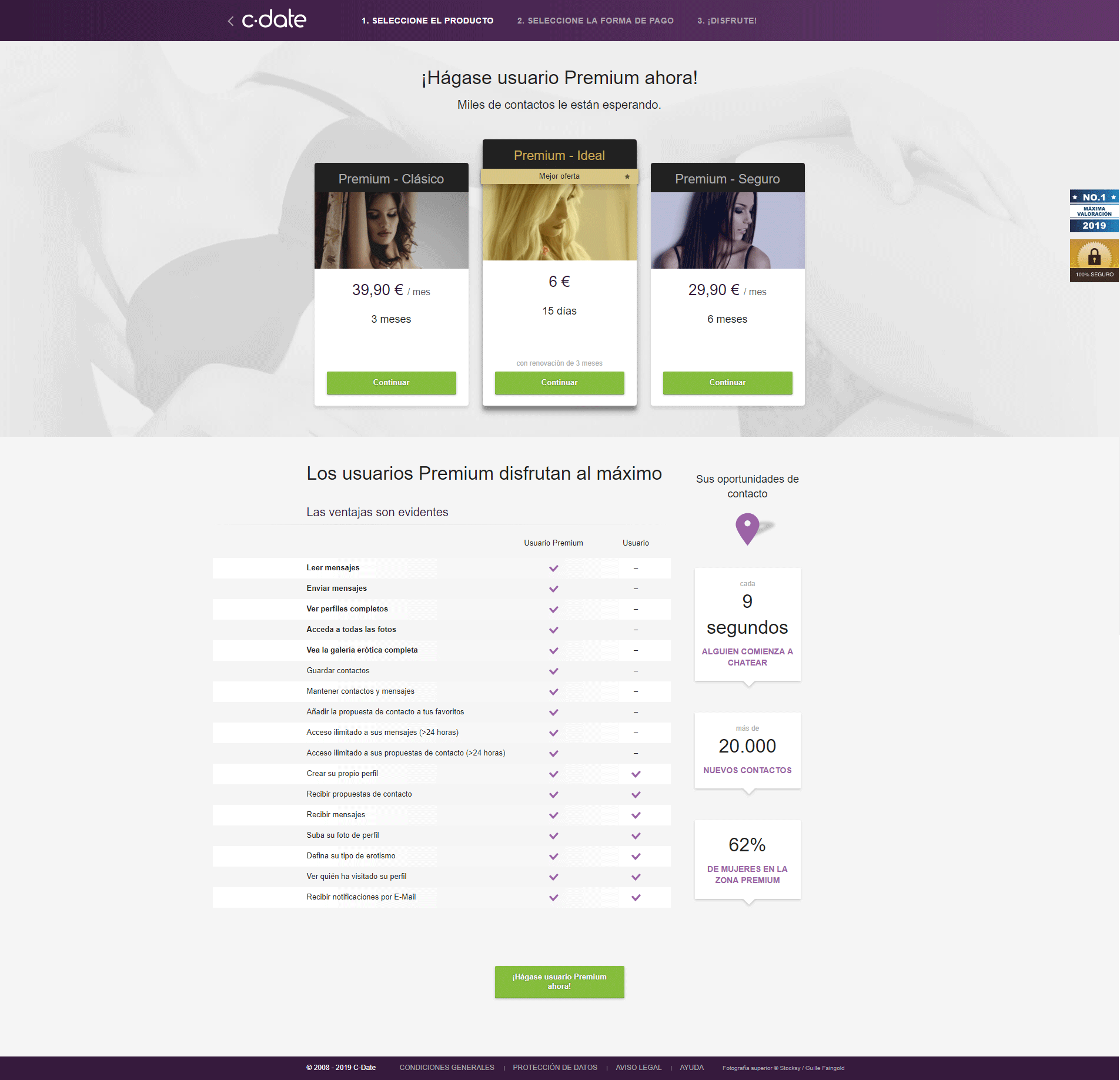Click the Premium checkmark for Guardar contactos
This screenshot has width=1120, height=1080.
pyautogui.click(x=553, y=671)
